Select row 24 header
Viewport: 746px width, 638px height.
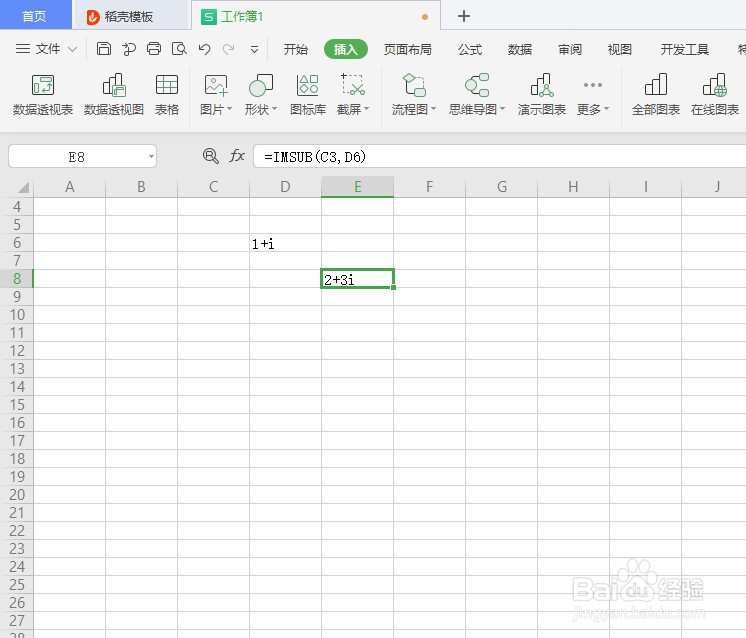tap(17, 567)
